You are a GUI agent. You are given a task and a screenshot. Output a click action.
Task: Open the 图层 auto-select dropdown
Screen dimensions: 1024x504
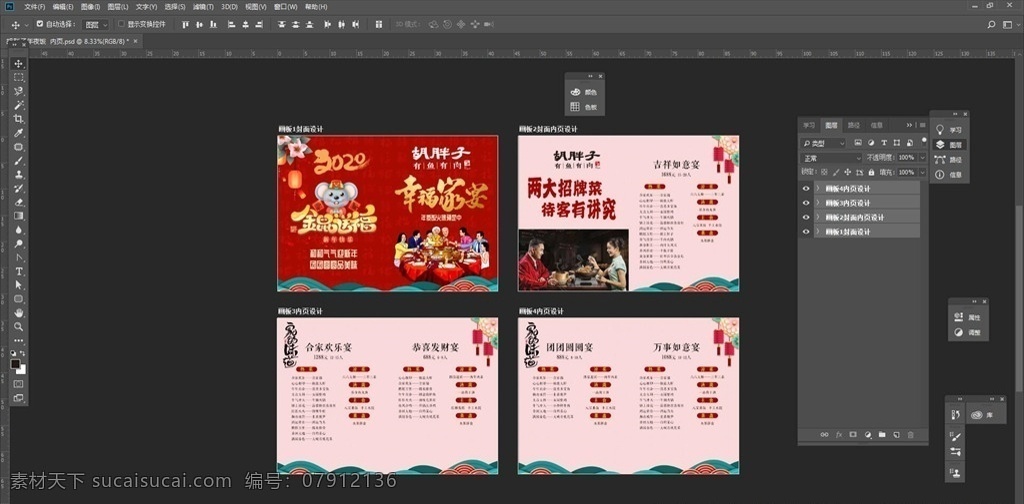click(x=97, y=24)
